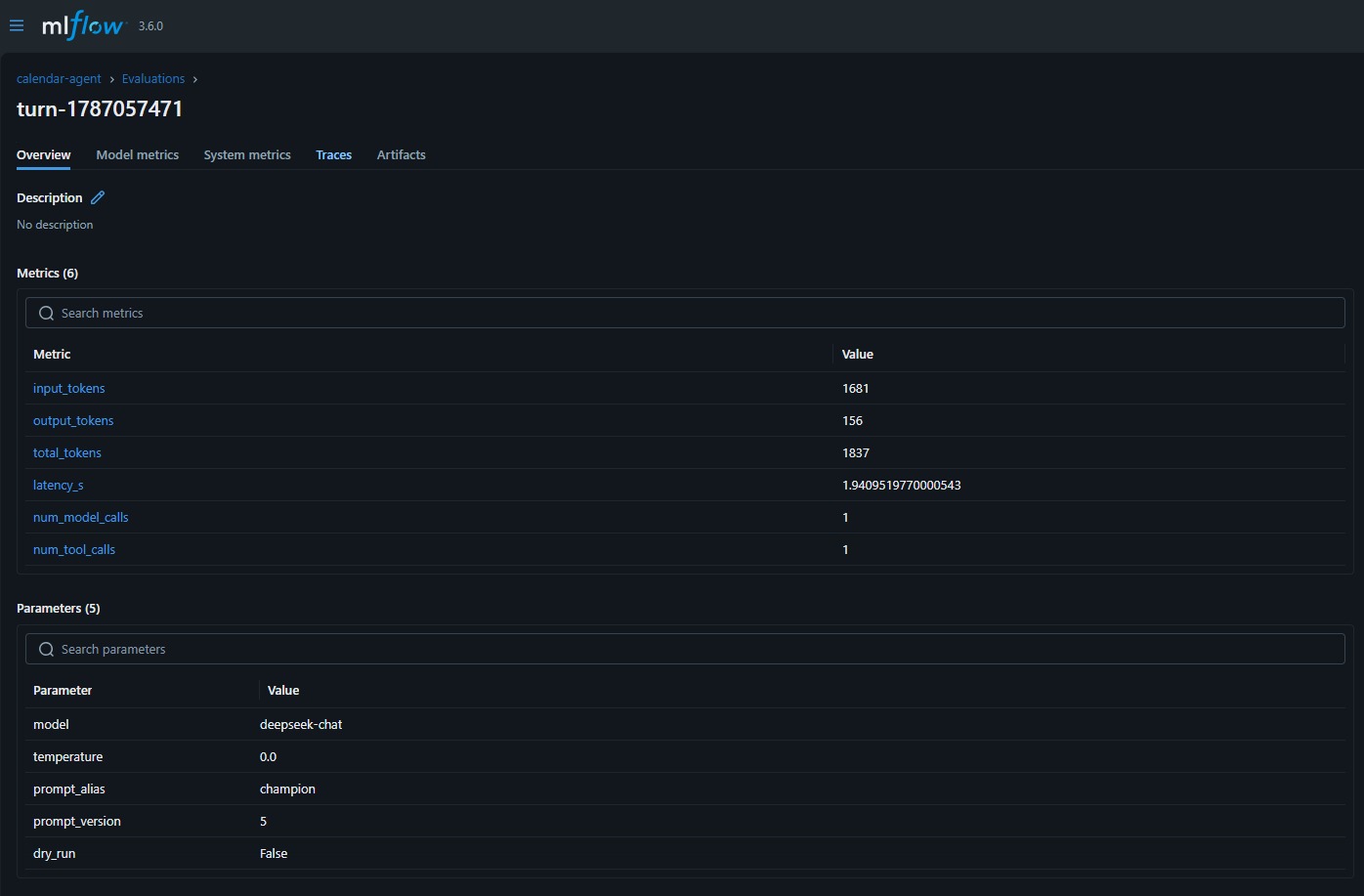Screen dimensions: 1364x896
Task: Select the prompt_version value 5
Action: (263, 821)
